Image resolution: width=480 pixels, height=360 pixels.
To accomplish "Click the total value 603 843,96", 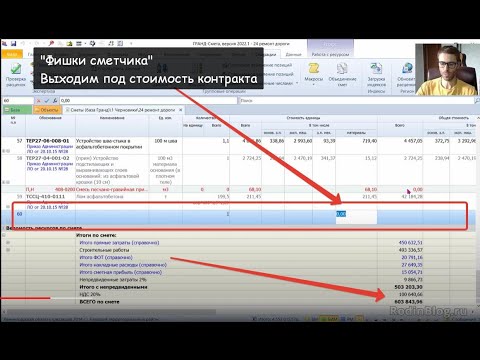I will (x=408, y=302).
